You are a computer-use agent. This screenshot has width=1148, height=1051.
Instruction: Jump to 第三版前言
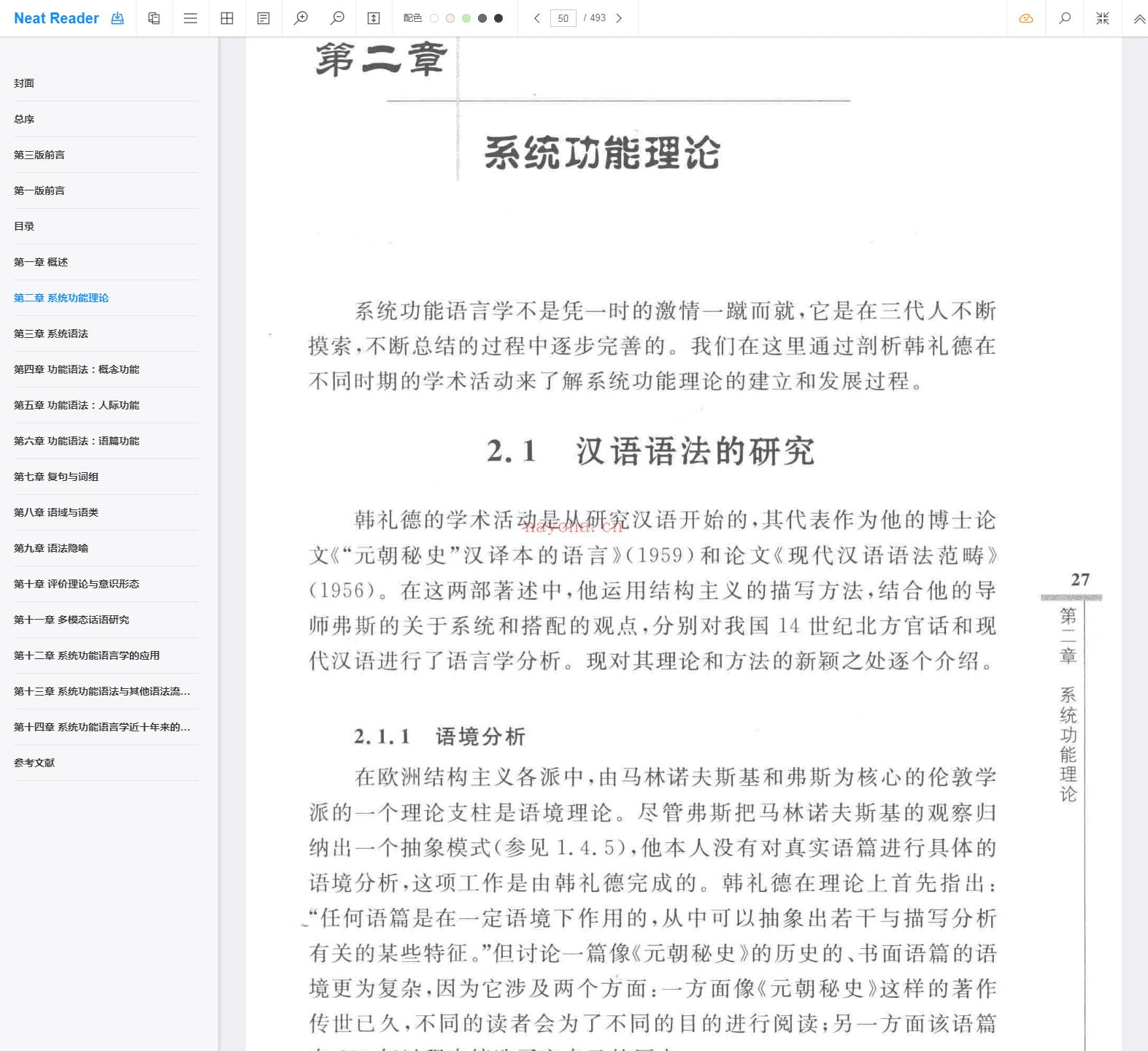[106, 155]
